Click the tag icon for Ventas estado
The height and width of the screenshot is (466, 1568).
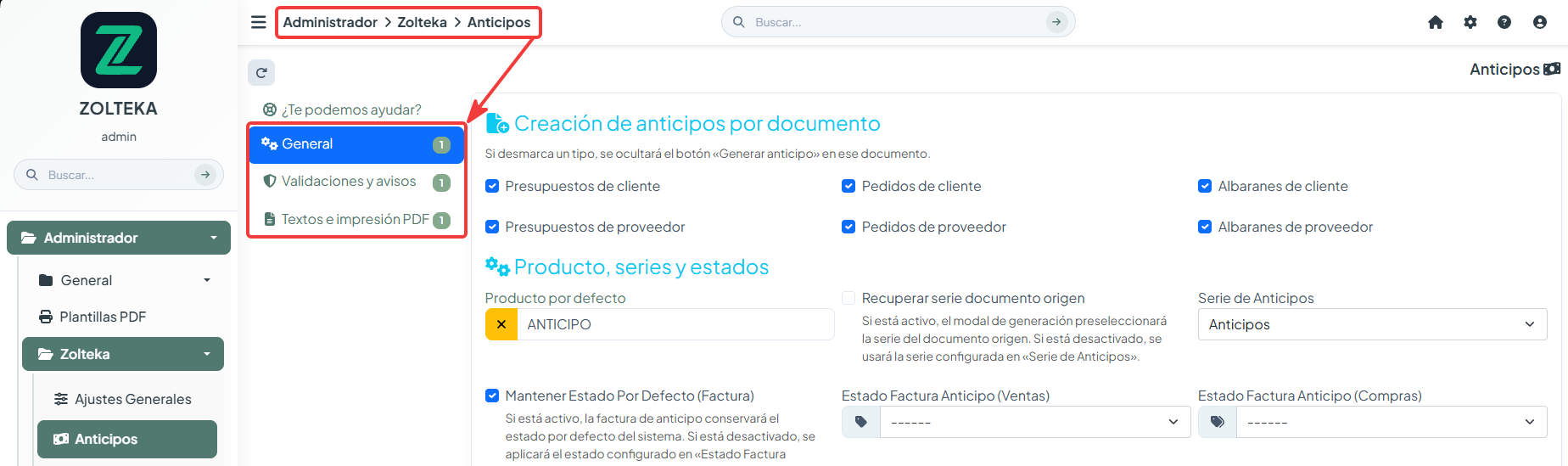tap(861, 422)
